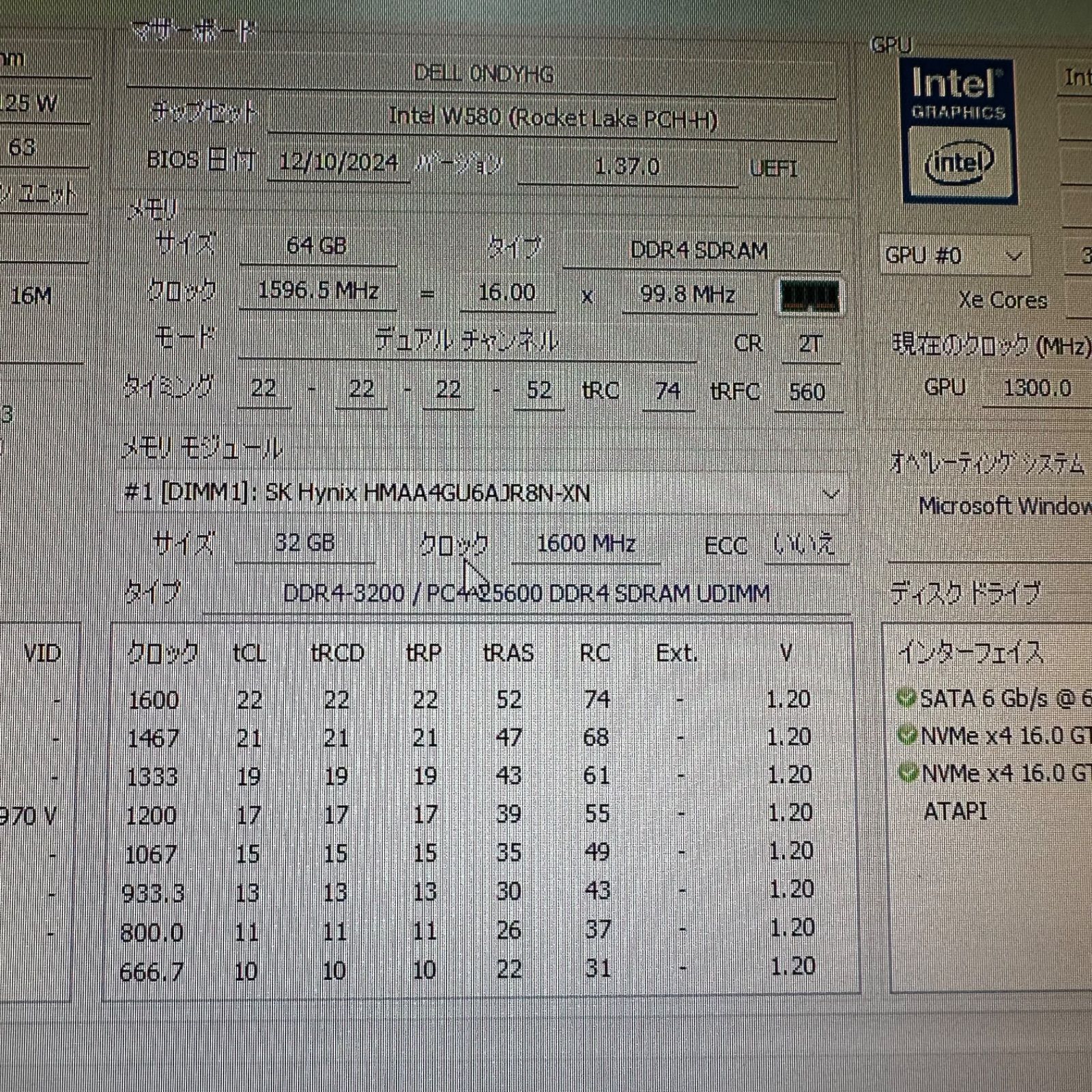Click the Ext. column header
This screenshot has width=1092, height=1092.
(676, 653)
